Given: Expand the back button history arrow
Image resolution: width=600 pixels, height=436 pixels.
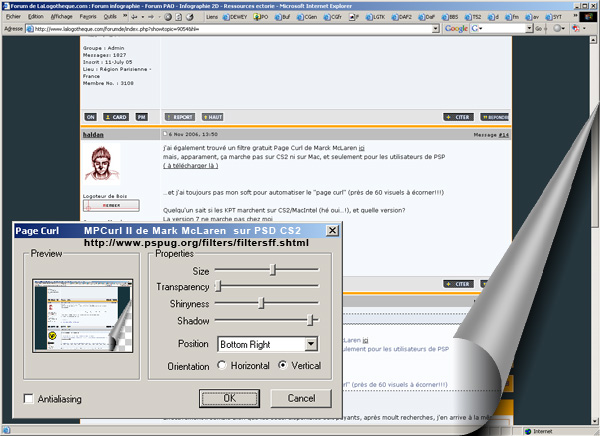Looking at the screenshot, I should click(x=143, y=17).
